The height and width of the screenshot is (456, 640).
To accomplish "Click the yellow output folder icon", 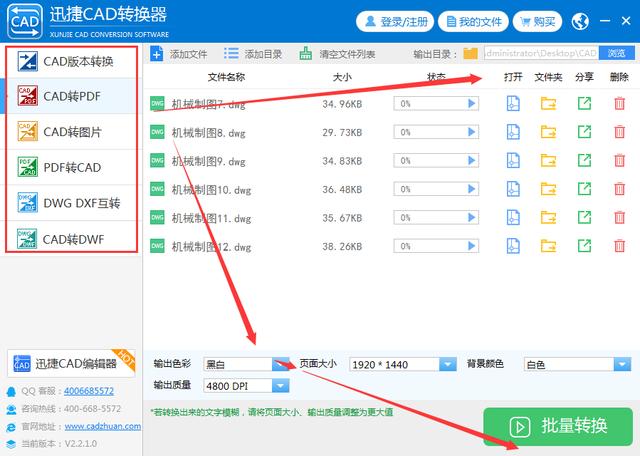I will [x=470, y=53].
